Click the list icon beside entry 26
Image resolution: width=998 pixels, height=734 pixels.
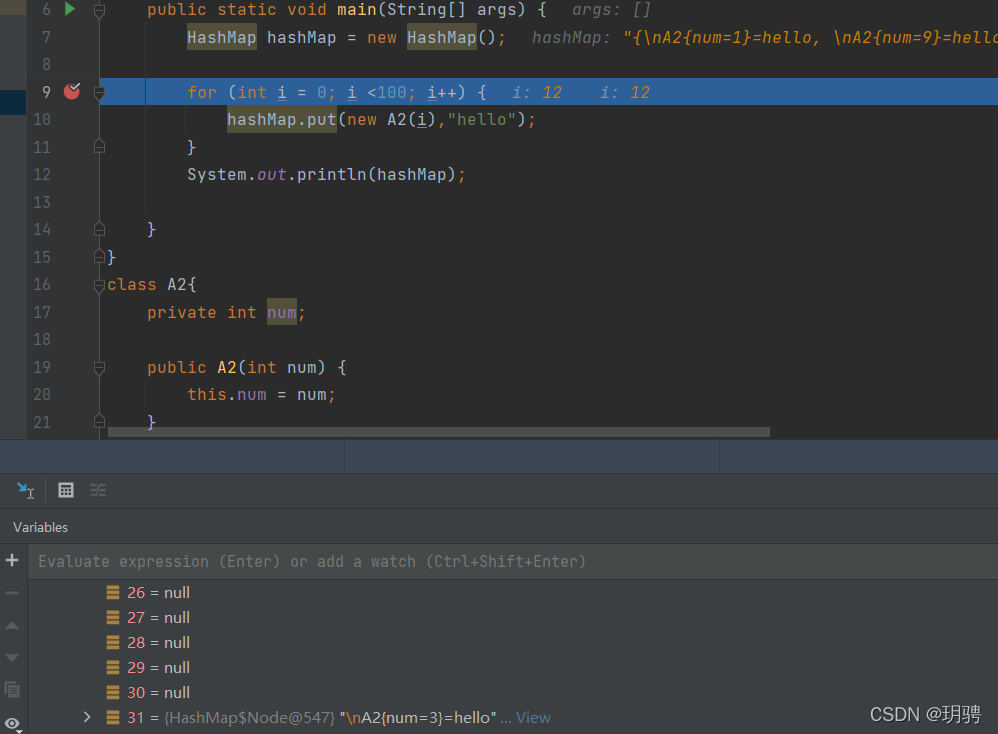pos(113,593)
